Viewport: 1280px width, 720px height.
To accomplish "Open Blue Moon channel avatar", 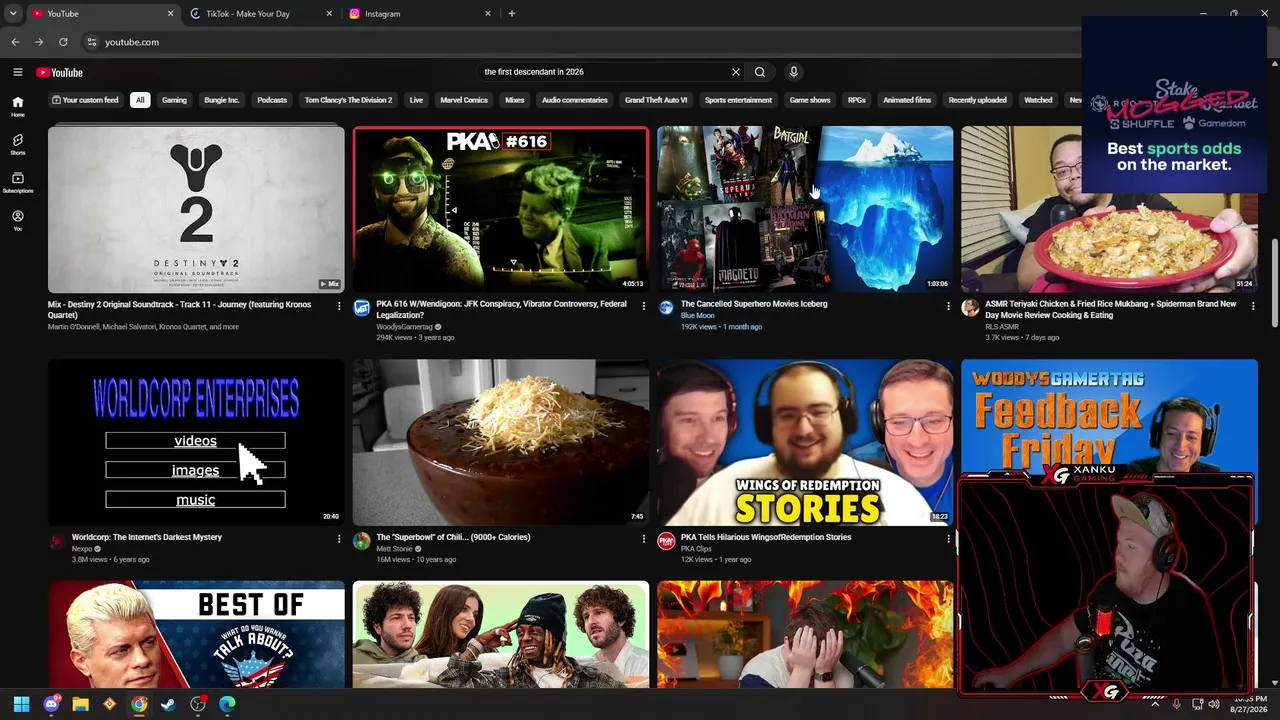I will coord(666,308).
